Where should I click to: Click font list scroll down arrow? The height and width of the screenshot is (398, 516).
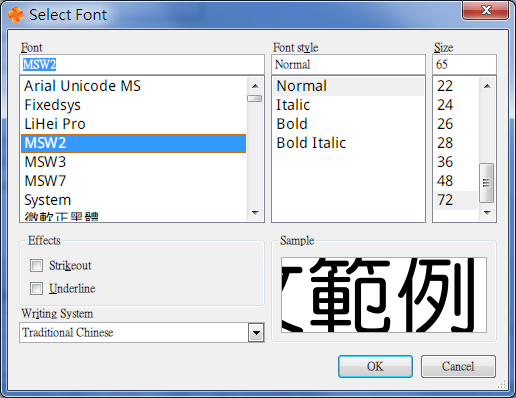click(255, 212)
